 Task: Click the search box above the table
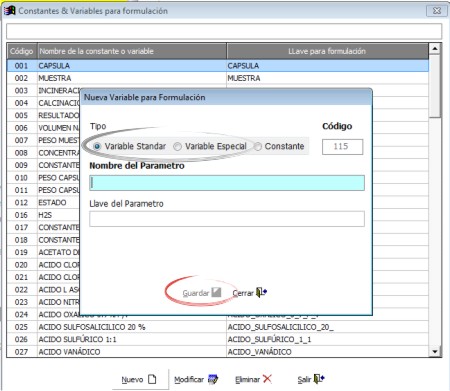coord(224,32)
